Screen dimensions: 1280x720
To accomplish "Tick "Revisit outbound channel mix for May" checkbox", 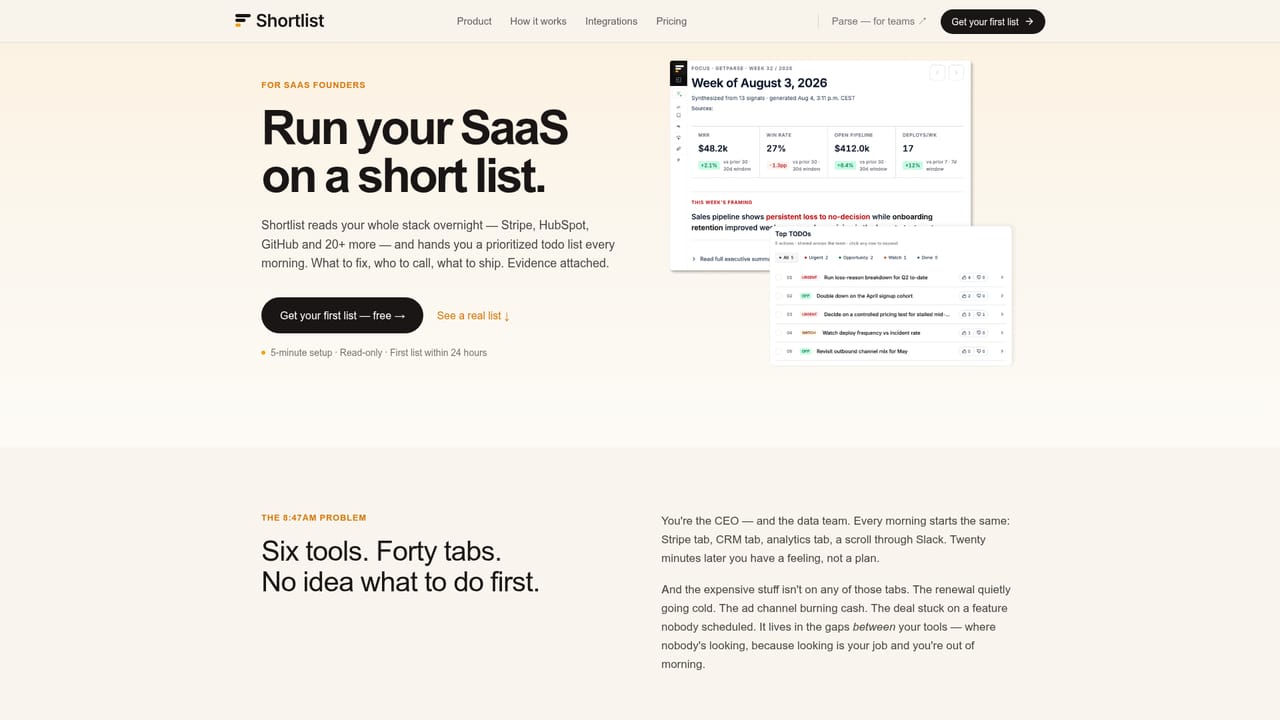I will [779, 351].
